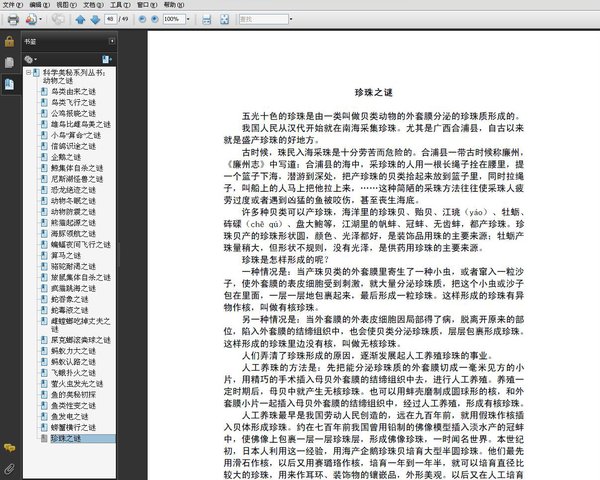Open bookmark 动物防御之谜
600x480 pixels.
73,212
